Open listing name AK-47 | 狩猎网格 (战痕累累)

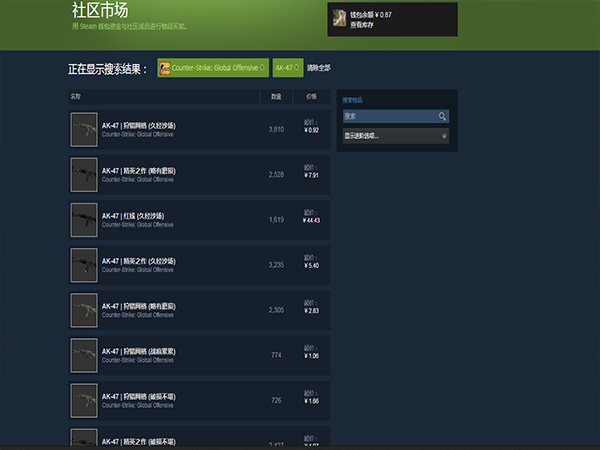pyautogui.click(x=139, y=351)
